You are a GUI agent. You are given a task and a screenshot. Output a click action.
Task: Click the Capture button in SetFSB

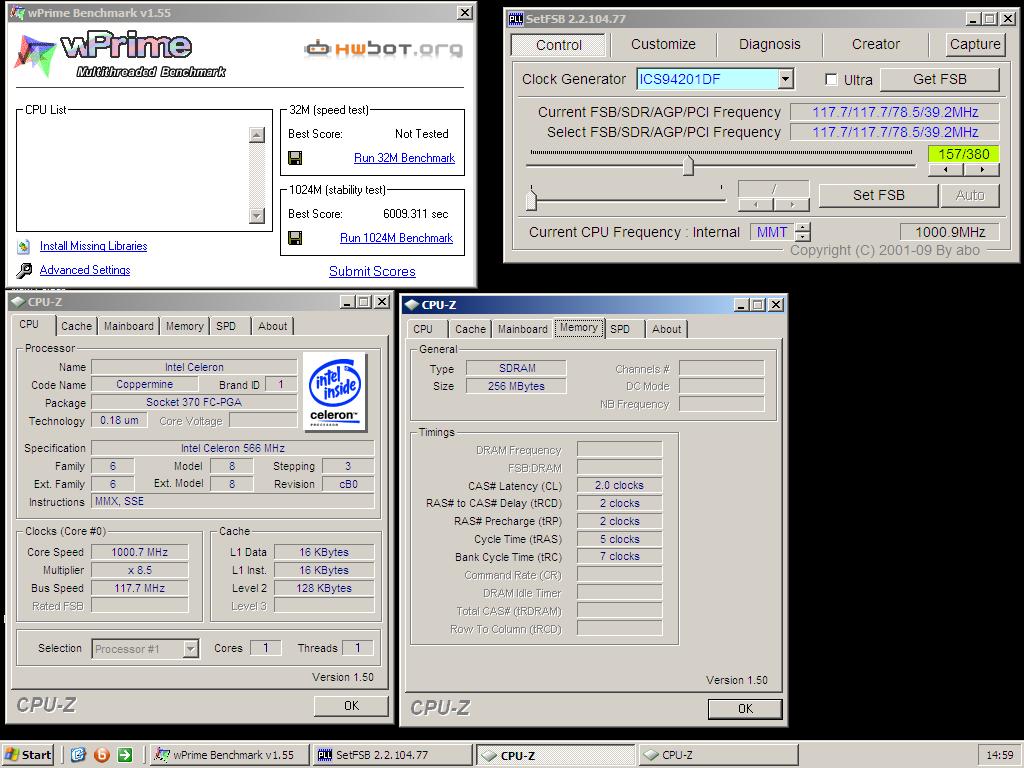[x=974, y=44]
